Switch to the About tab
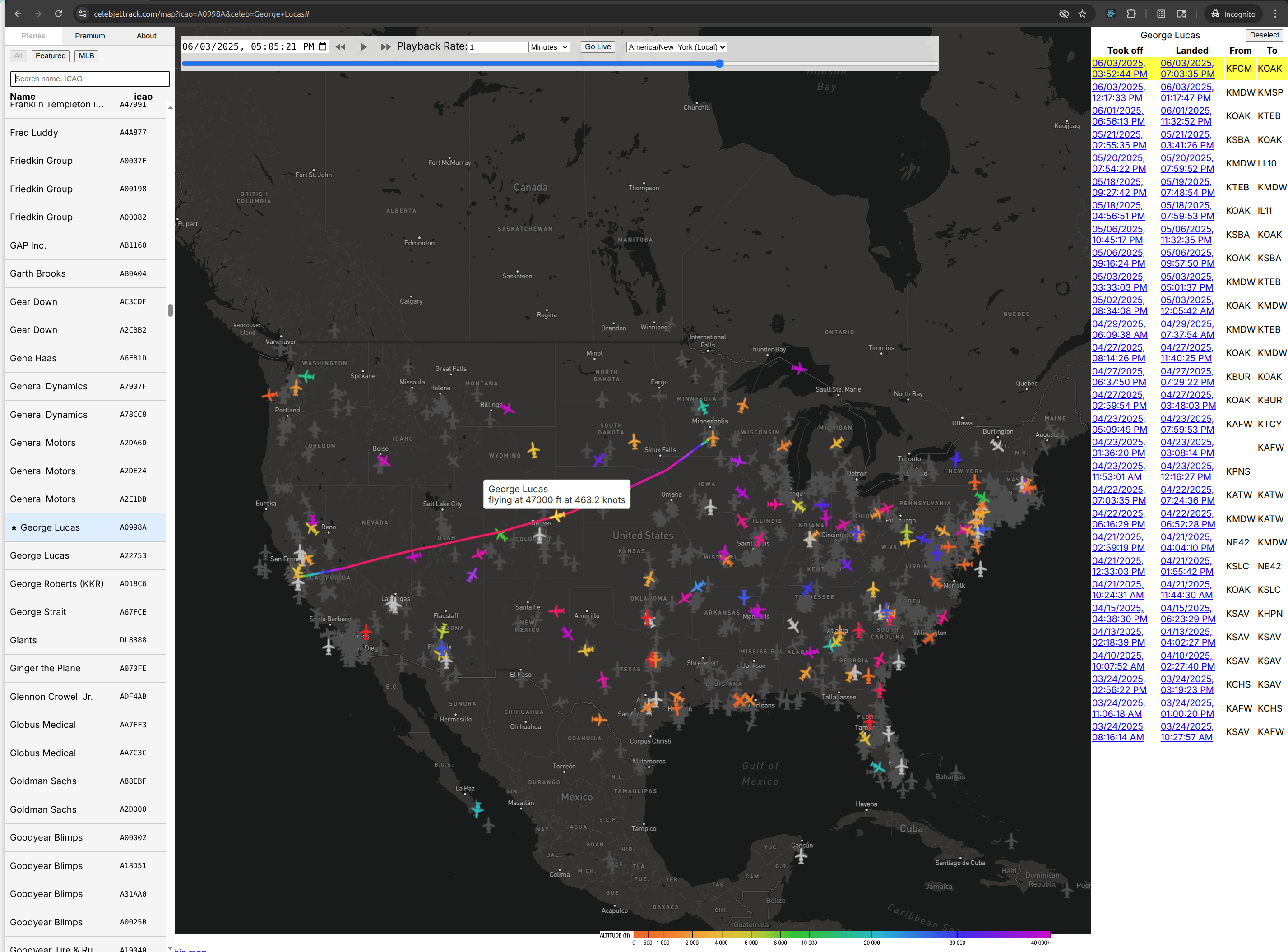Image resolution: width=1288 pixels, height=952 pixels. (x=146, y=36)
